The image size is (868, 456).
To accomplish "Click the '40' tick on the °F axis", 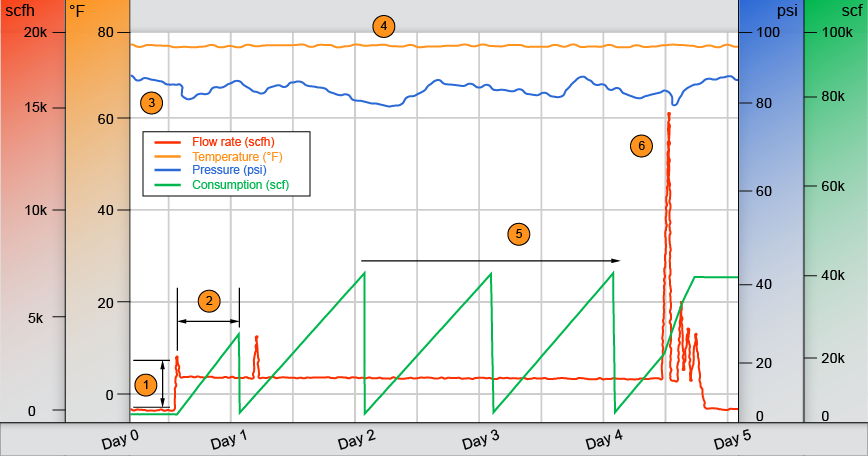I will (105, 210).
